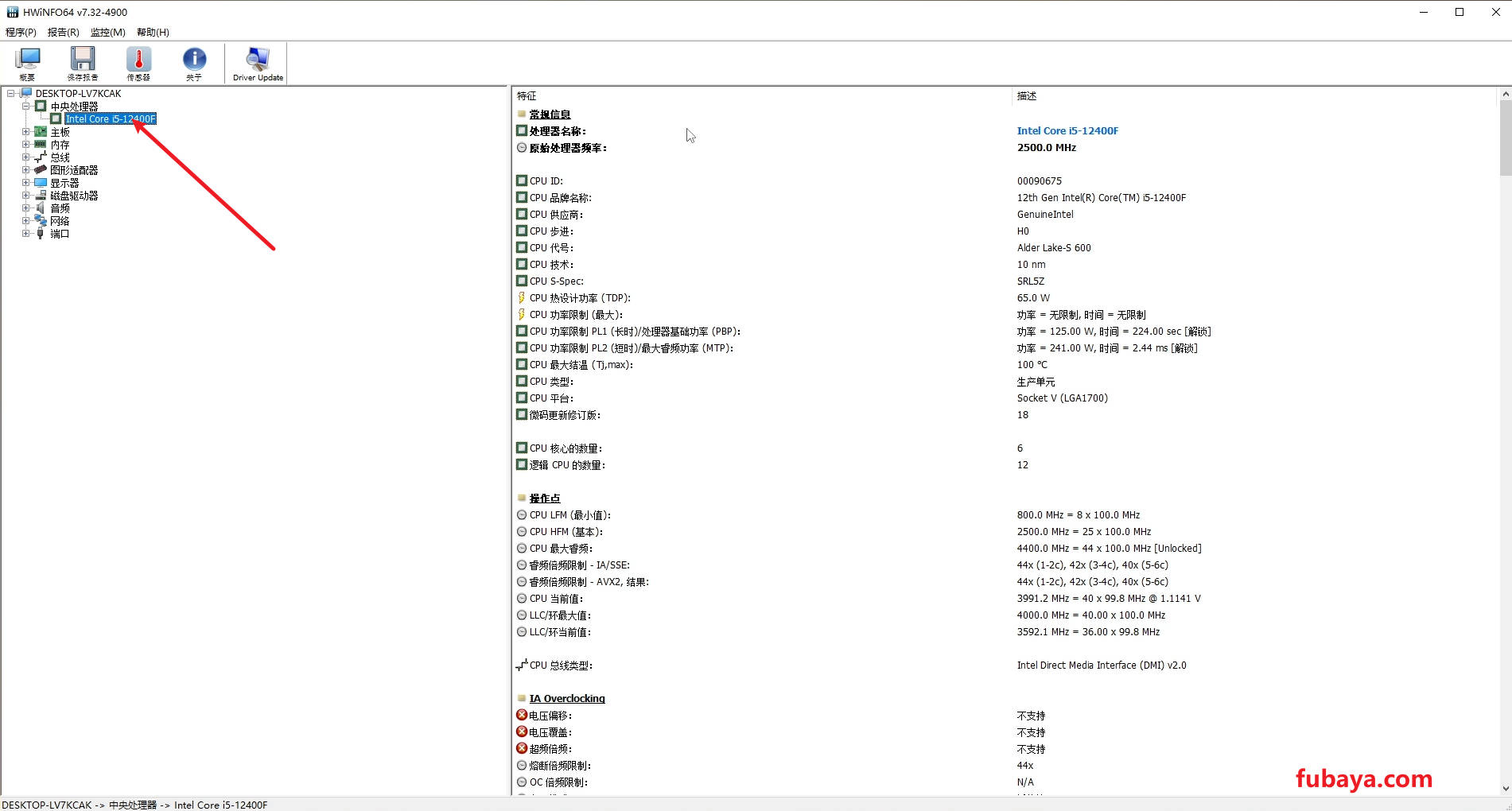Open the 概要 summary toolbar button

pos(28,63)
